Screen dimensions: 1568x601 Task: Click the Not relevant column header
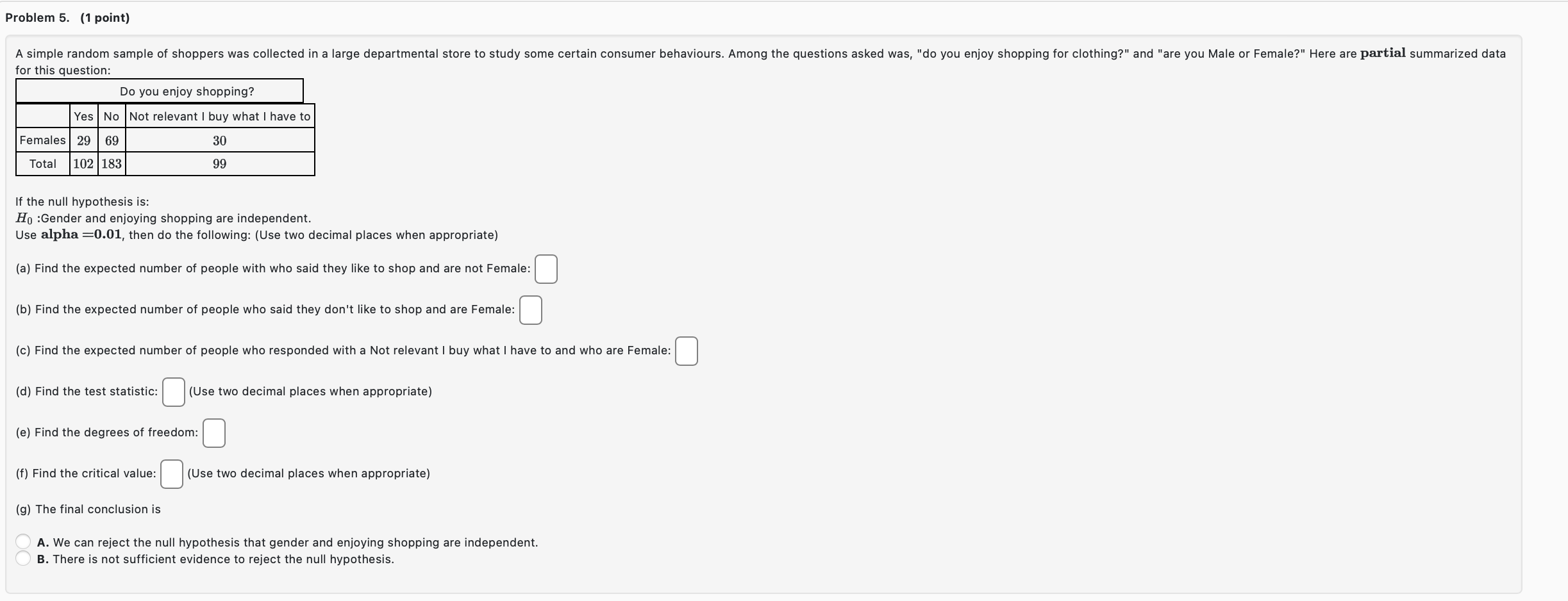click(x=219, y=116)
